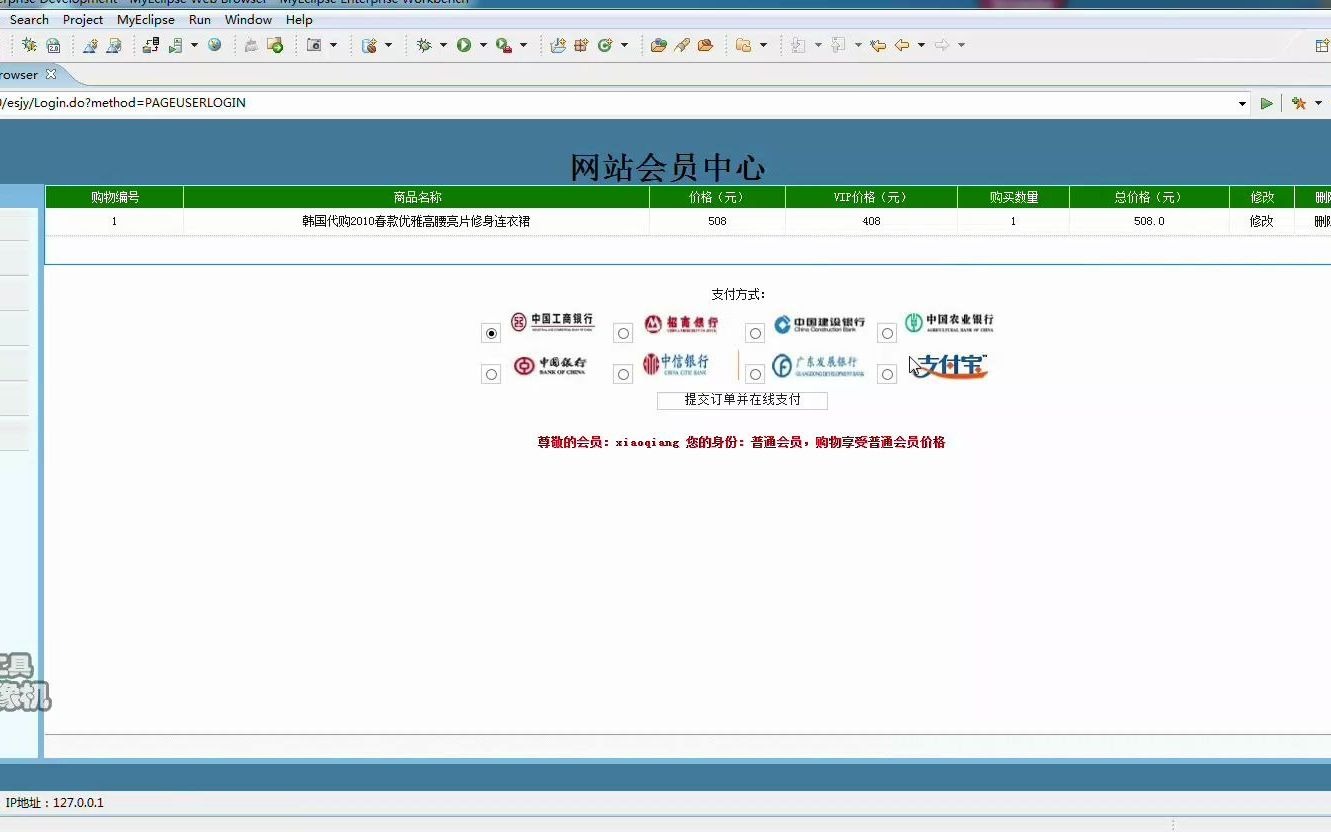Select the 中国建设银行 radio button

755,333
